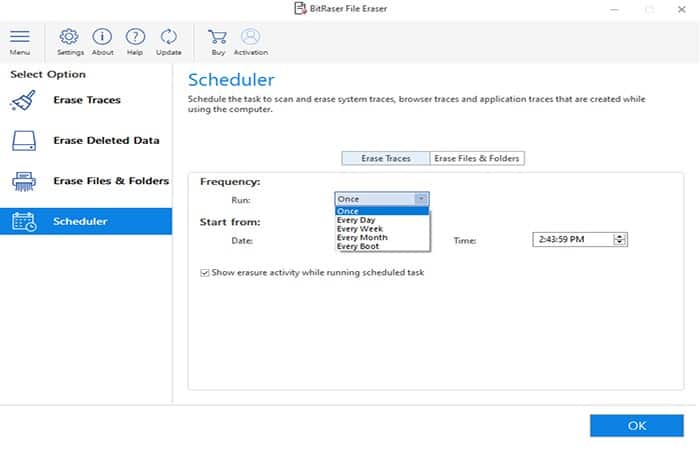Switch to Erase Files & Folders tab
This screenshot has width=700, height=450.
pyautogui.click(x=477, y=158)
